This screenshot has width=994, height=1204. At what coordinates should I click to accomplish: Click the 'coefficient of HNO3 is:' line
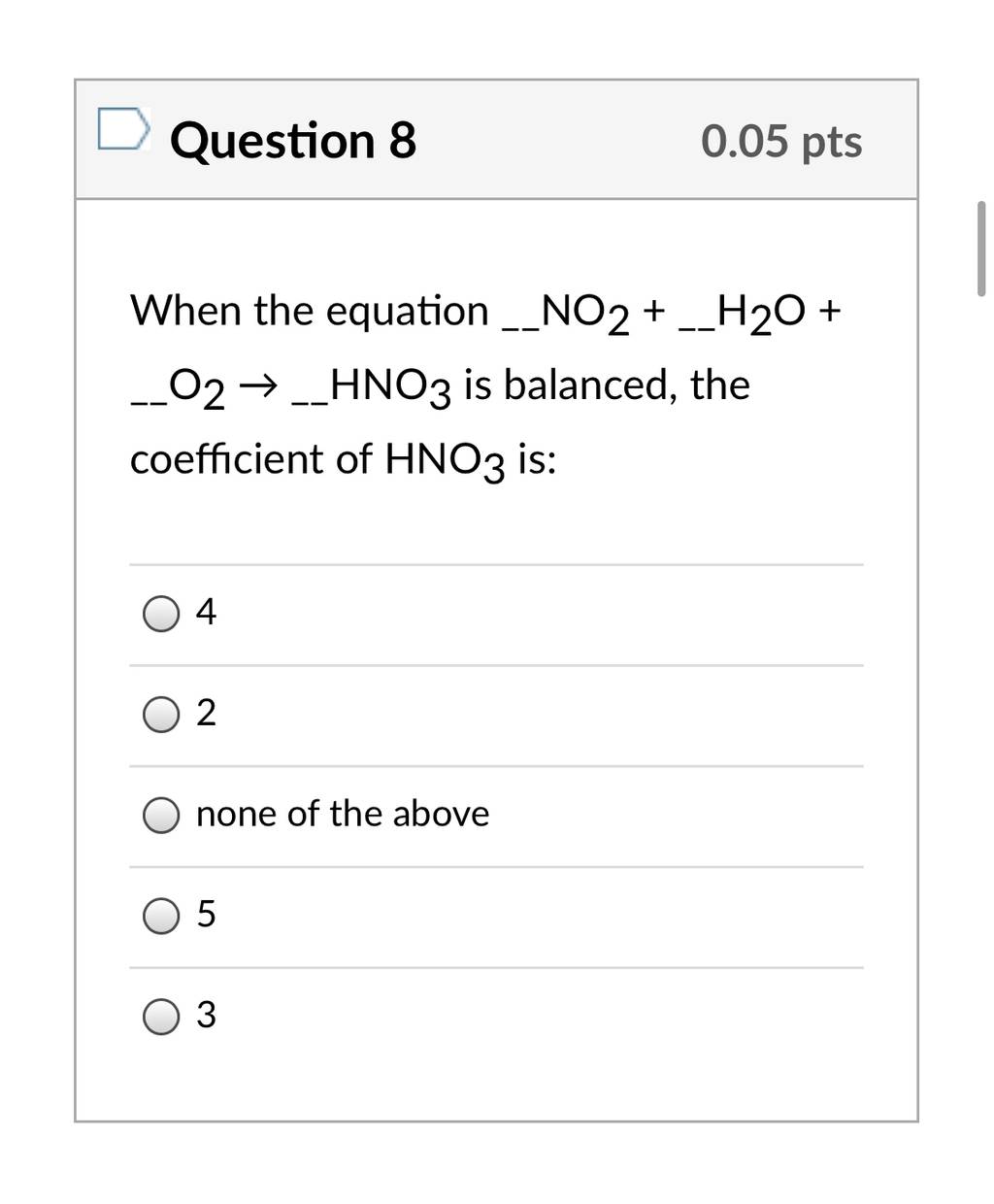(x=344, y=460)
